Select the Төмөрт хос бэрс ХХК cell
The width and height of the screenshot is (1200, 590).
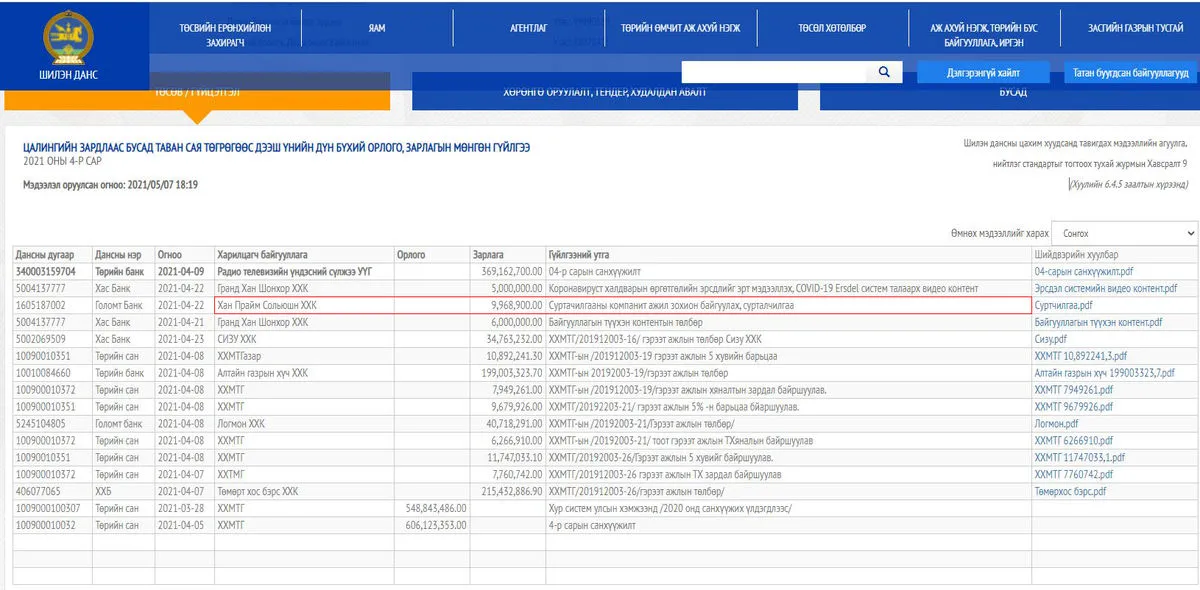click(x=304, y=492)
